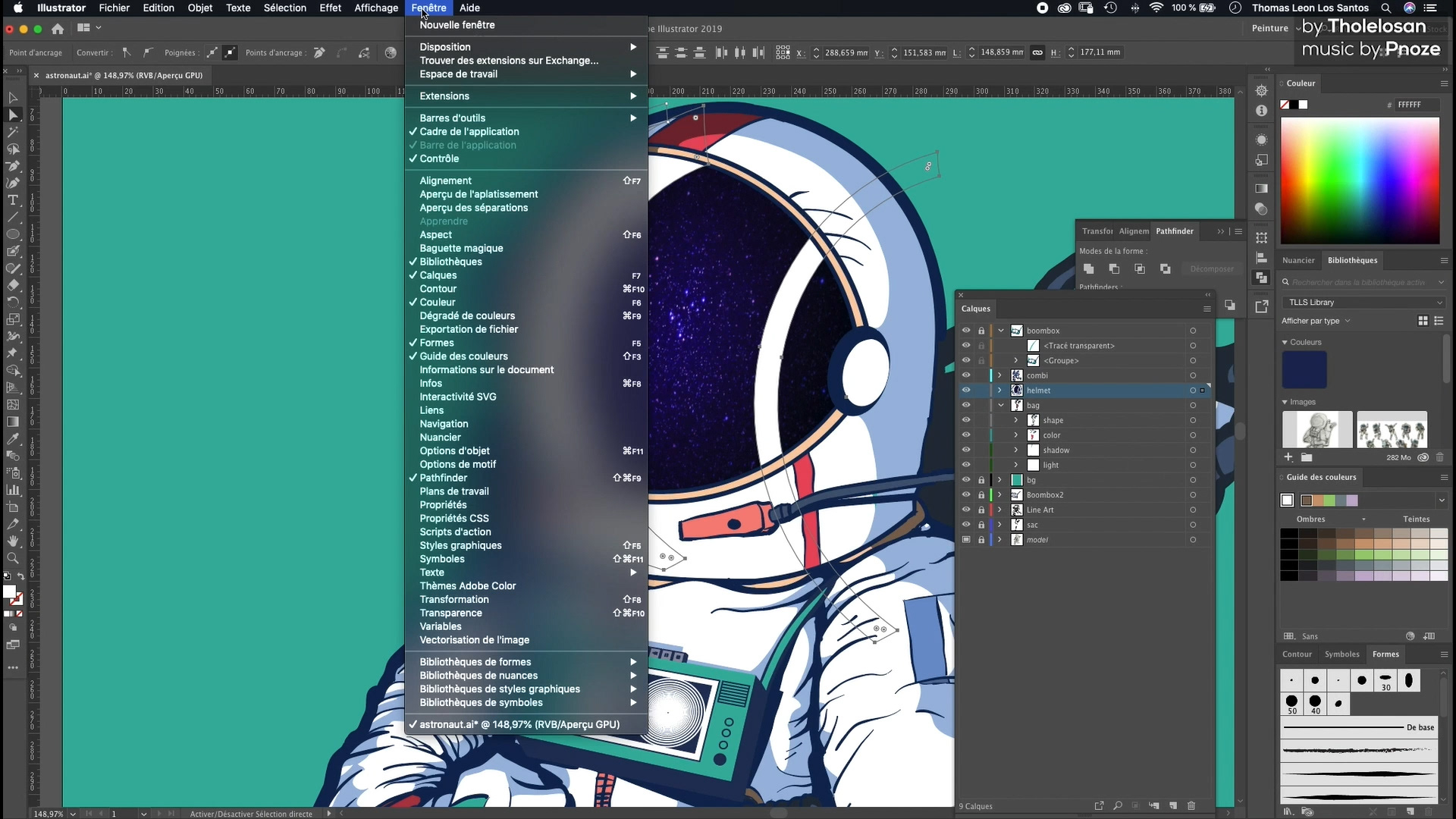
Task: Choose Nouvelle fenêtre menu entry
Action: 526,25
